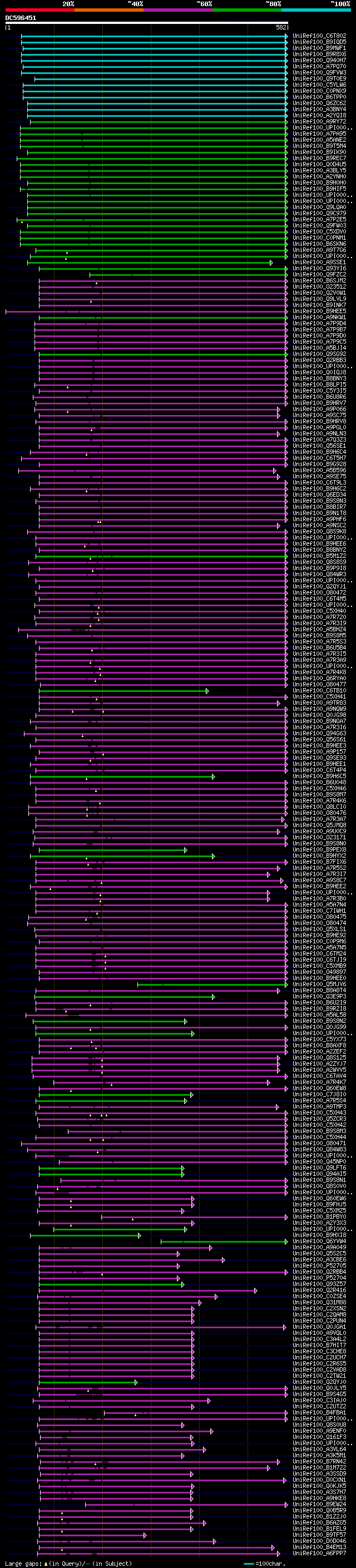Viewport: 356px width, 1568px height.
Task: Click the cyan alignment bar of UniRef100_C5YLW6
Action: 155,85
